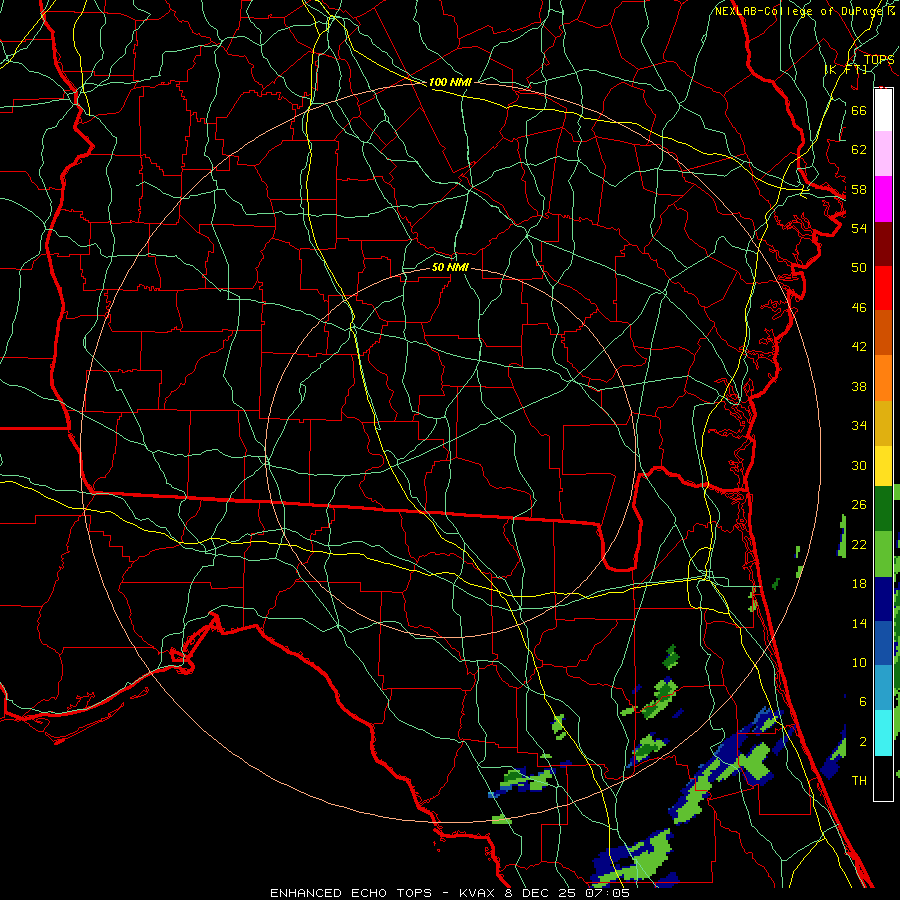
Task: Click the '54' legend value
Action: coord(859,228)
